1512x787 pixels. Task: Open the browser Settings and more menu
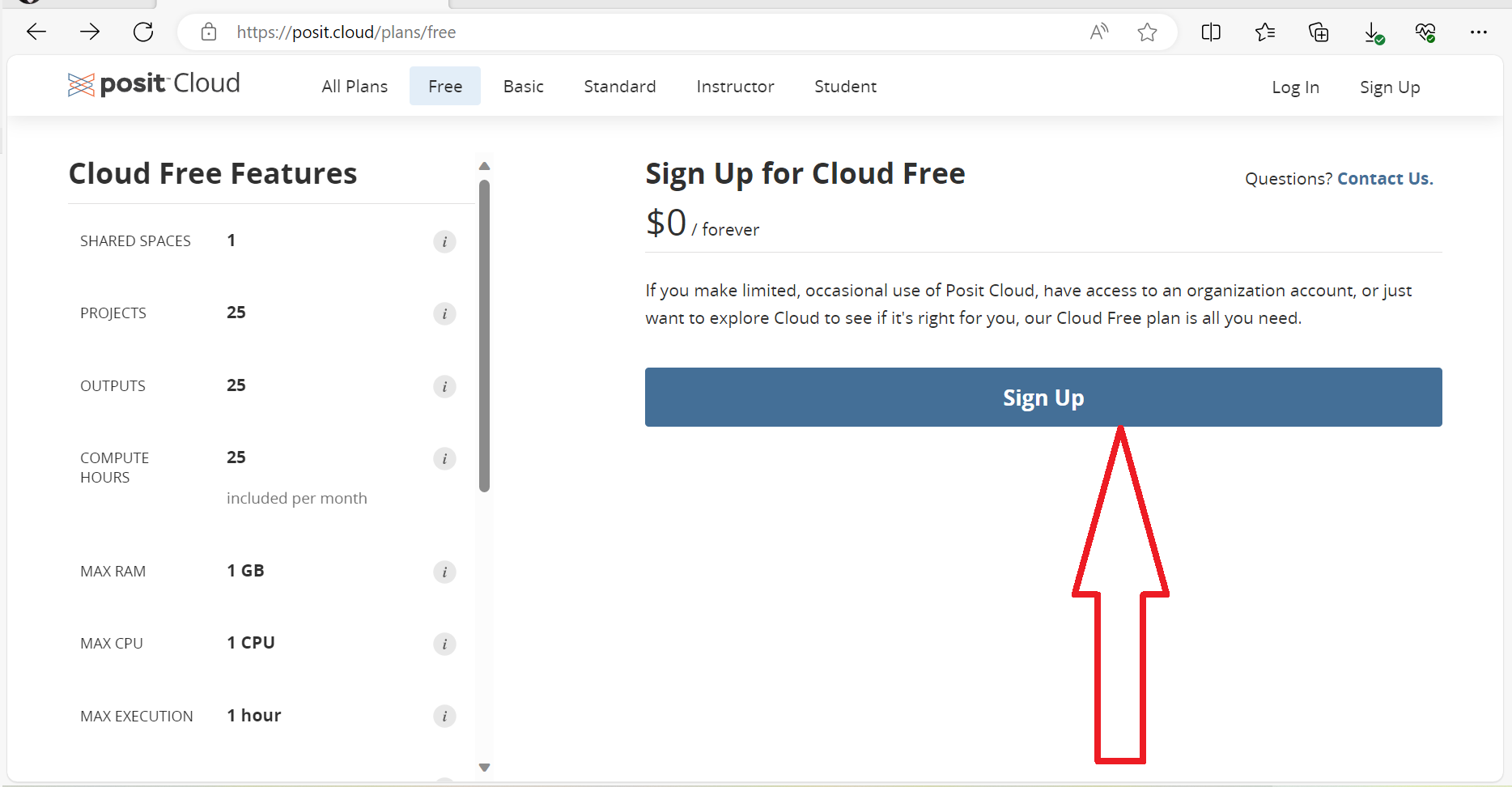coord(1479,32)
